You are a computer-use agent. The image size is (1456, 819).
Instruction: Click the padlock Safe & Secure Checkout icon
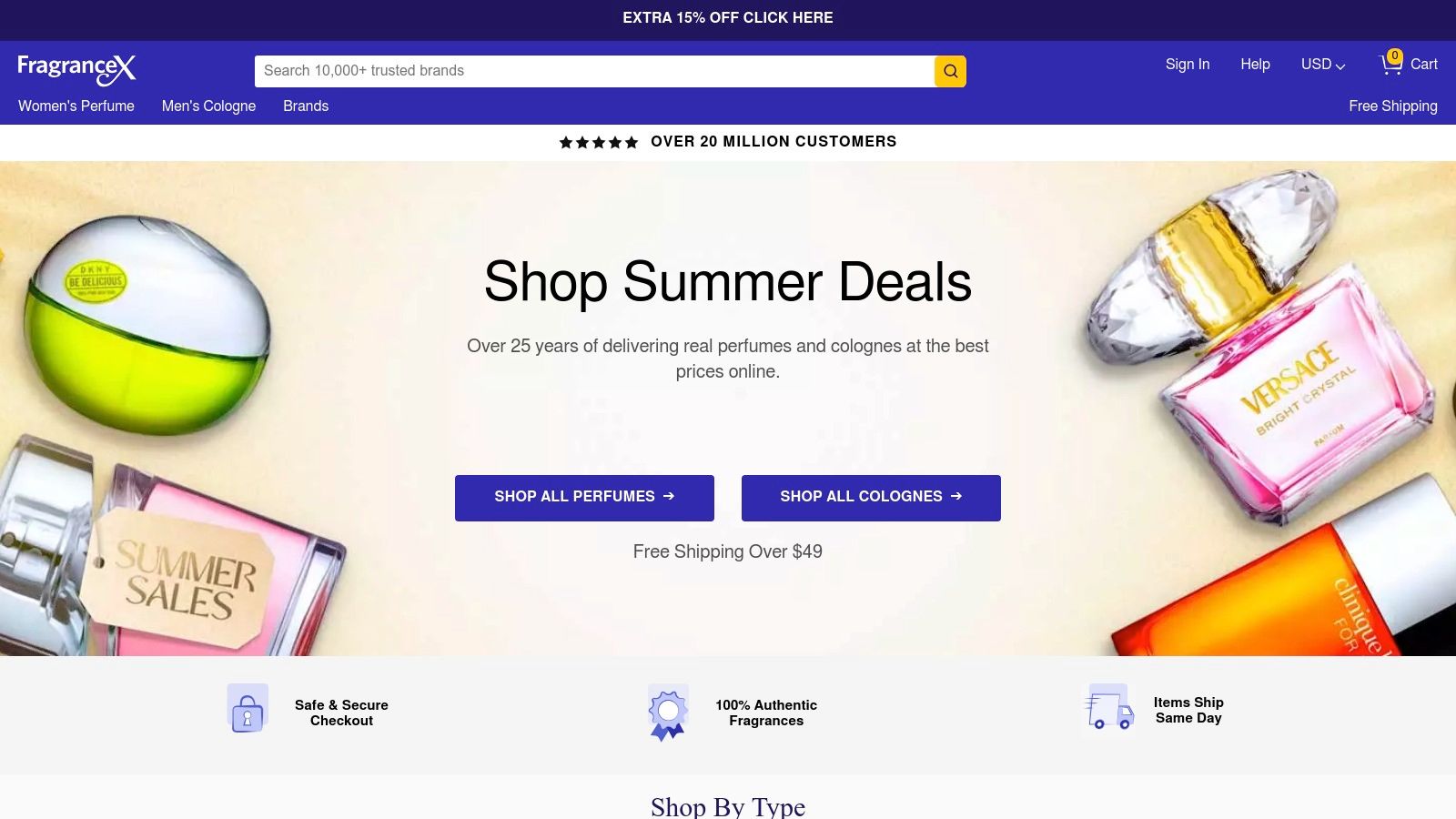(x=248, y=709)
